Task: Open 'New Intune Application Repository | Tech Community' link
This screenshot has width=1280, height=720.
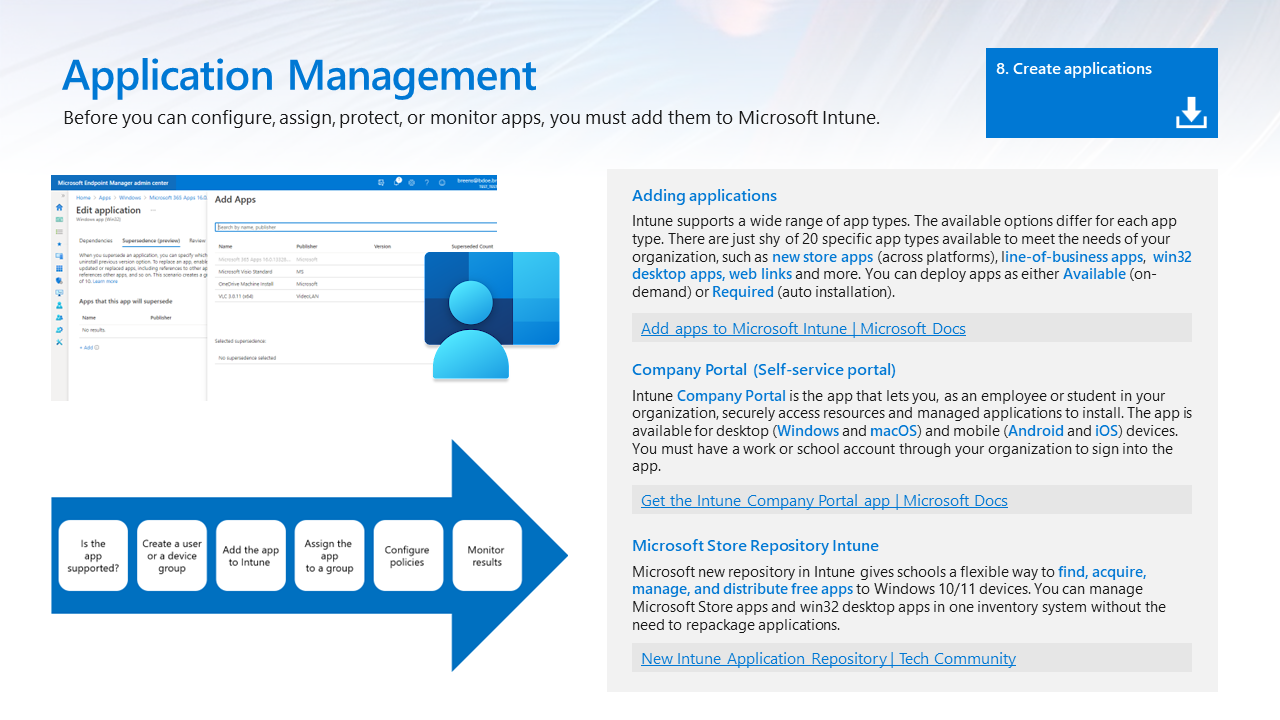Action: 828,658
